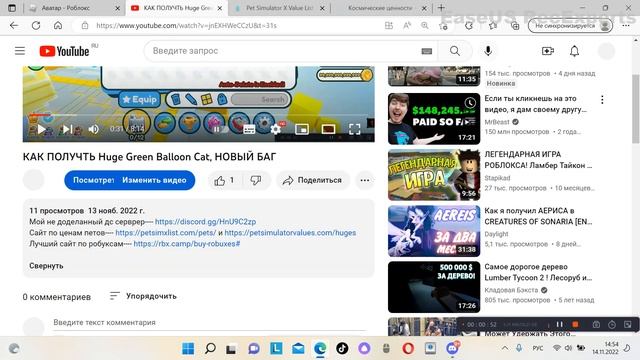The image size is (640, 360).
Task: Go back in the browser
Action: pos(14,25)
